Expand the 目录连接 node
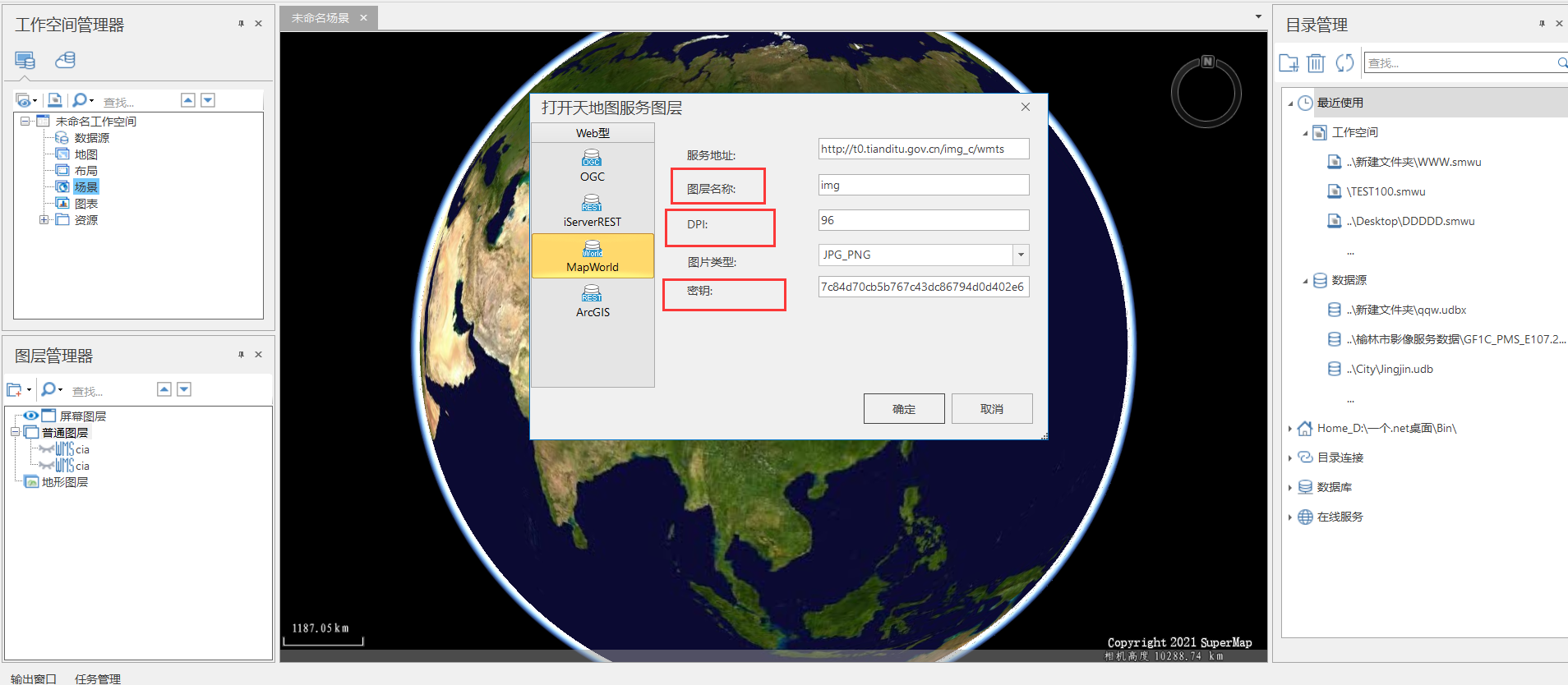The width and height of the screenshot is (1568, 685). click(1290, 458)
